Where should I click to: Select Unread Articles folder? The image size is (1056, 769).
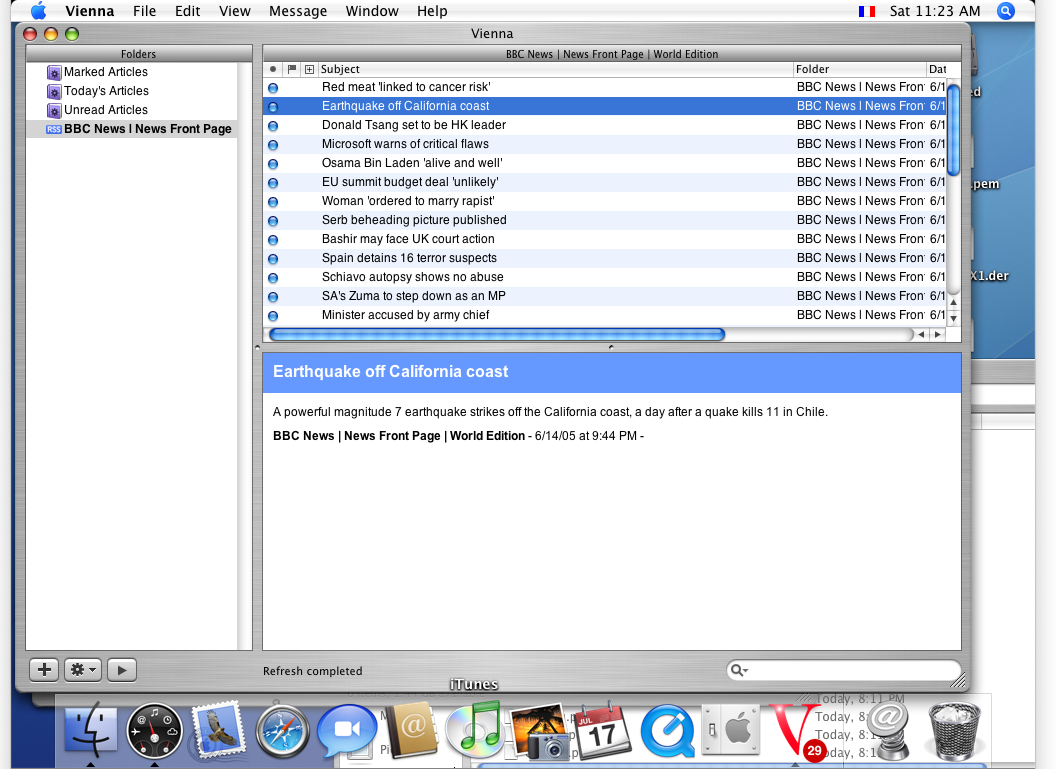pos(131,109)
